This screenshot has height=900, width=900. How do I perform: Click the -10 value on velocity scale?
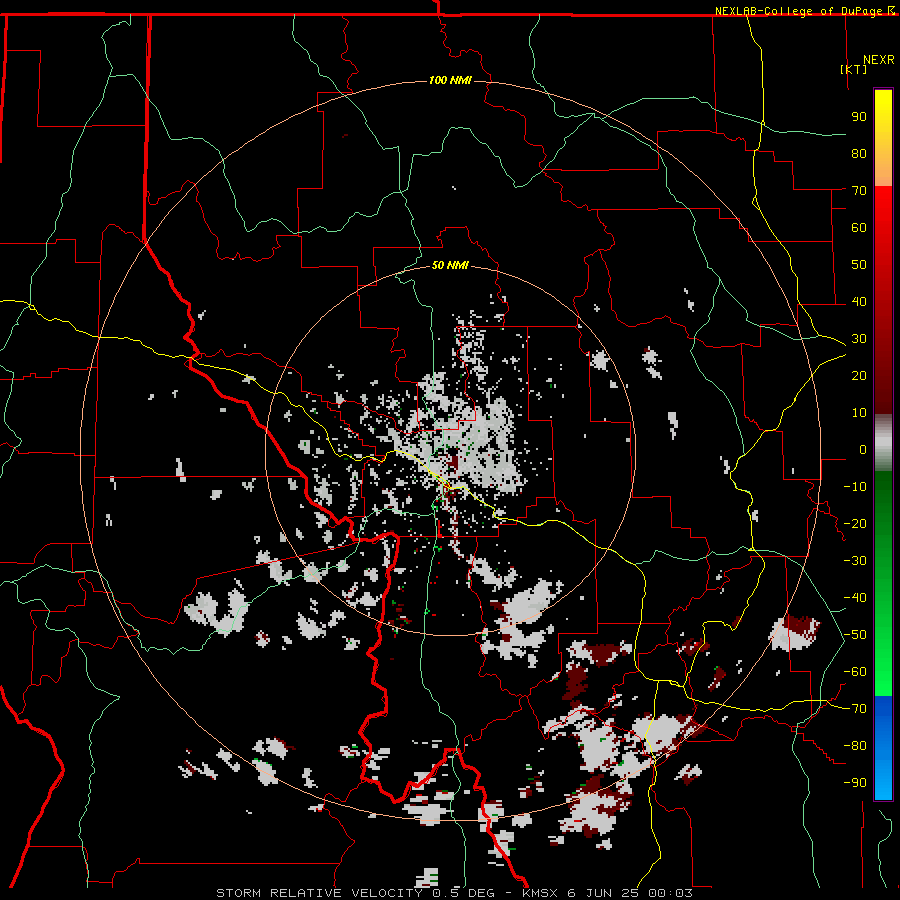[855, 487]
